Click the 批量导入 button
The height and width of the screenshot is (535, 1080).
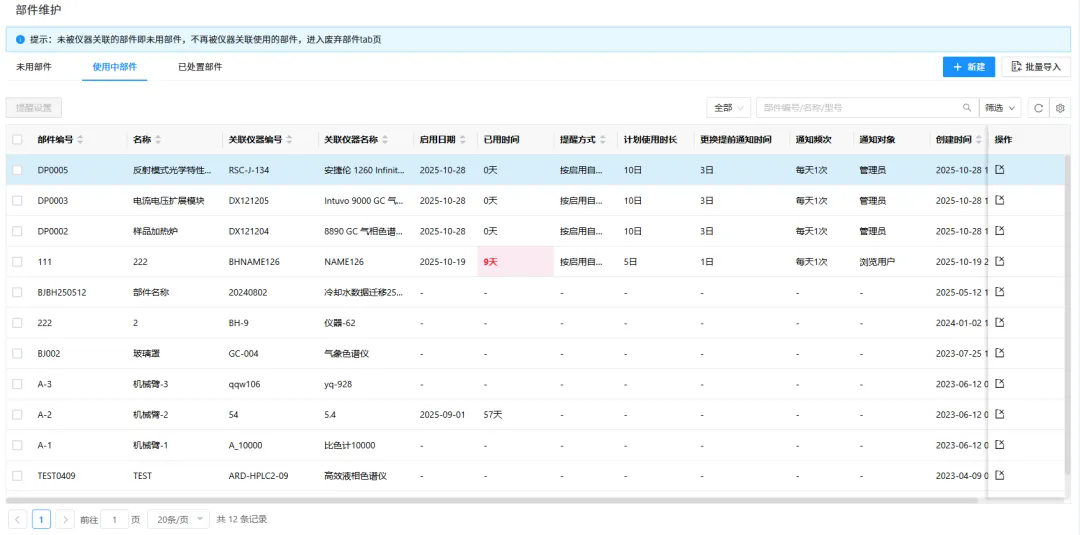[x=1036, y=67]
